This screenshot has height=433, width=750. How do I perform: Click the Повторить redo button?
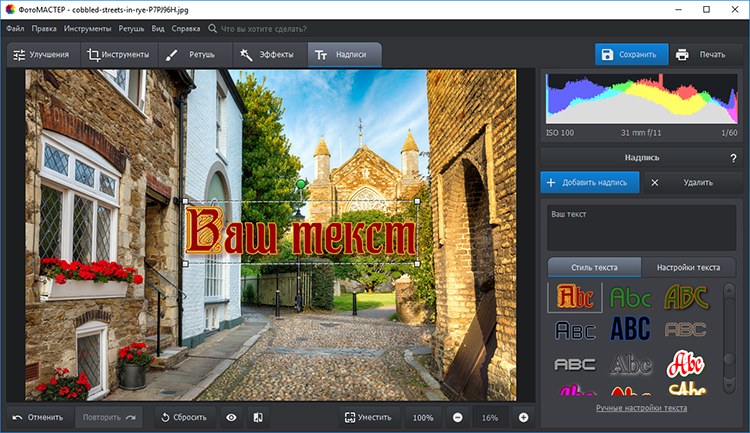[109, 417]
